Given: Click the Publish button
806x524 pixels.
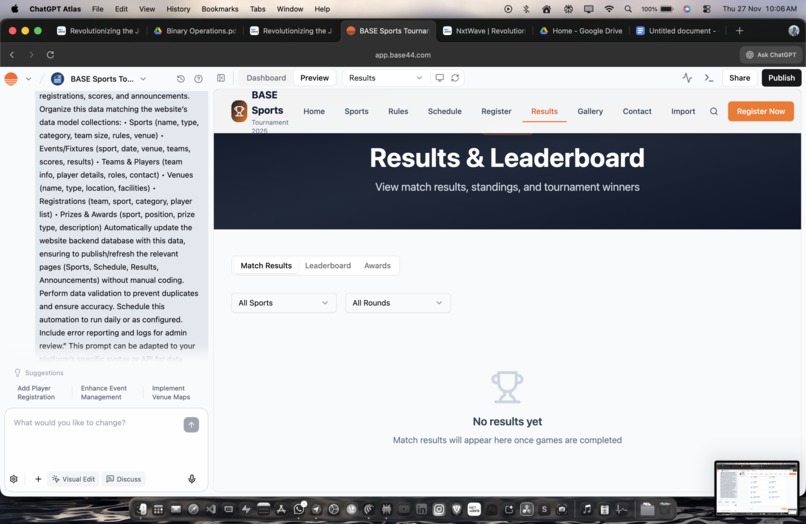Looking at the screenshot, I should click(781, 78).
